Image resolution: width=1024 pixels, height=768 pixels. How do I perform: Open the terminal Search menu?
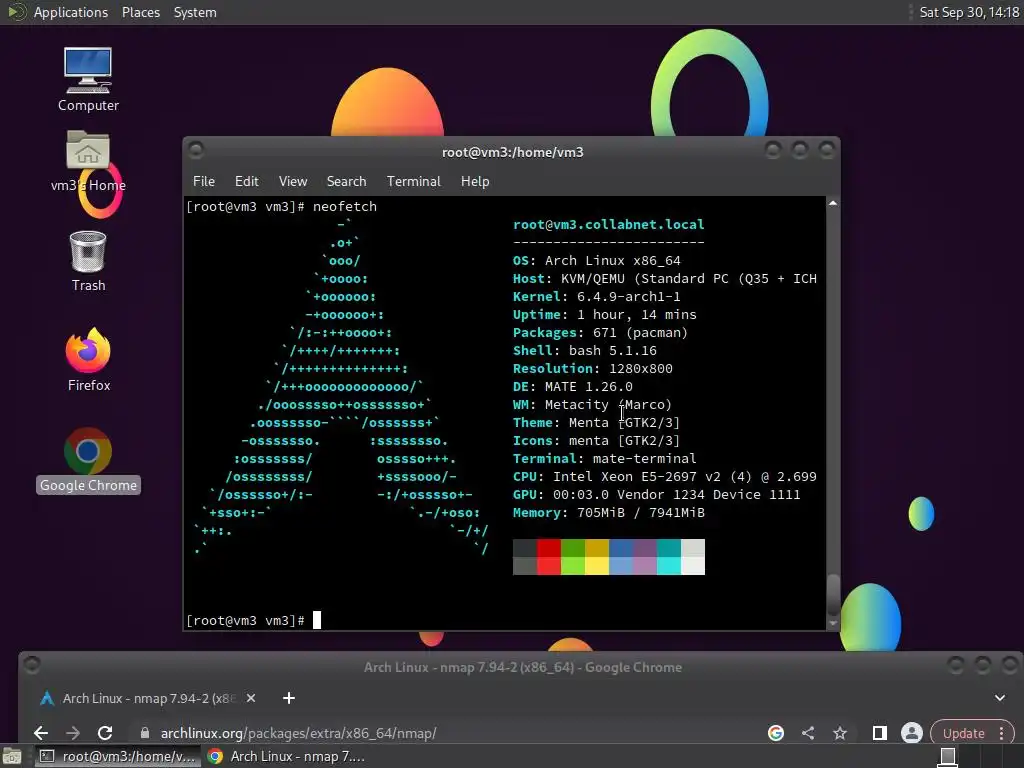[346, 182]
